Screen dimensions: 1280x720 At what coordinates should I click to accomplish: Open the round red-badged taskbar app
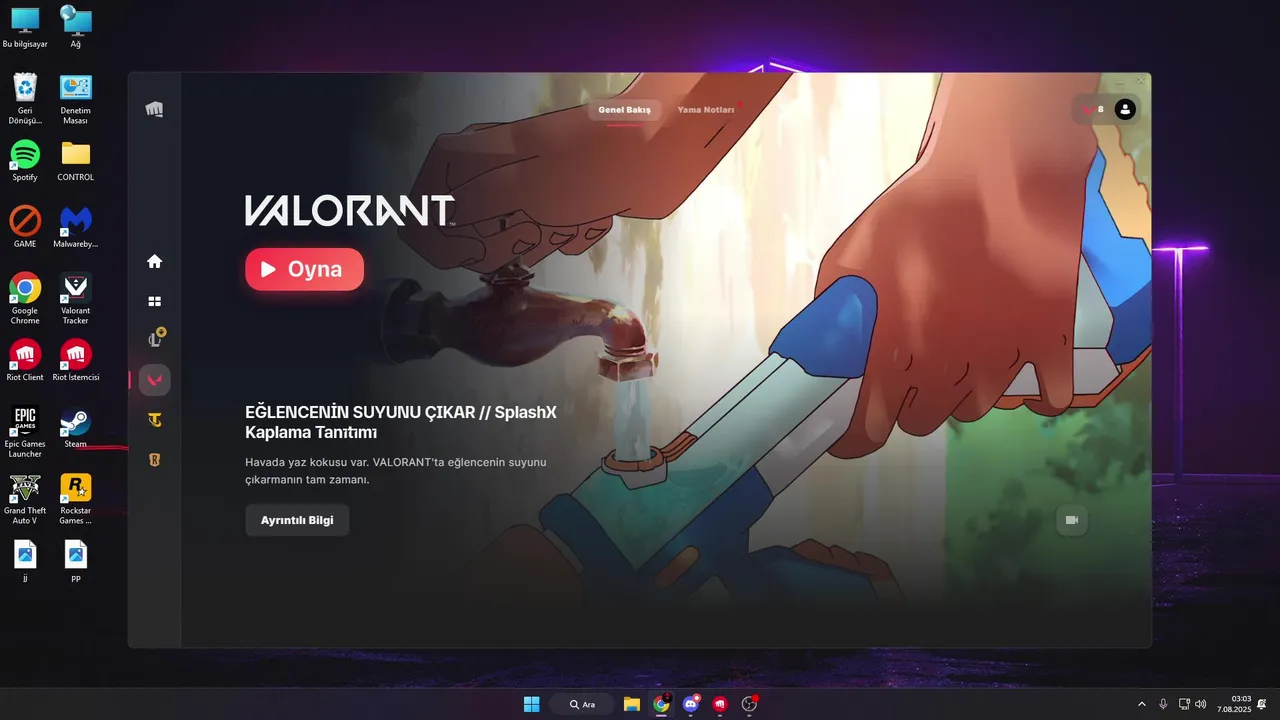click(x=749, y=704)
